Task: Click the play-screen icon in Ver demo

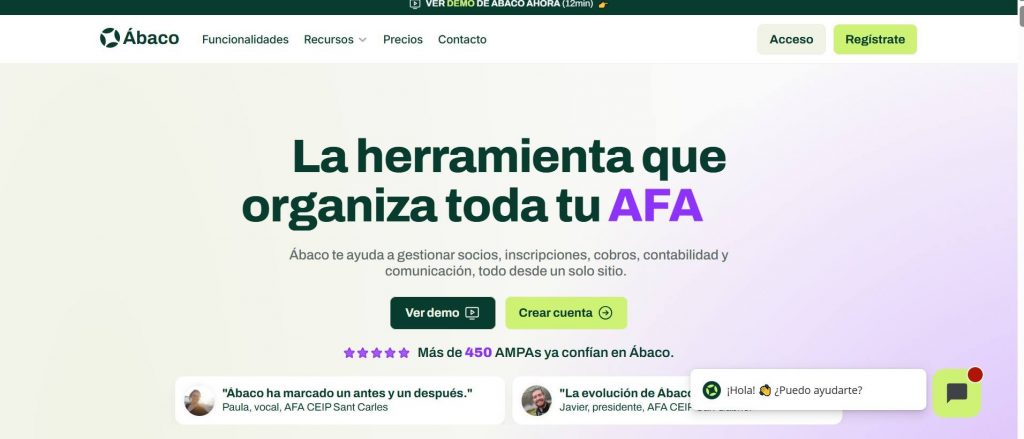Action: [472, 313]
